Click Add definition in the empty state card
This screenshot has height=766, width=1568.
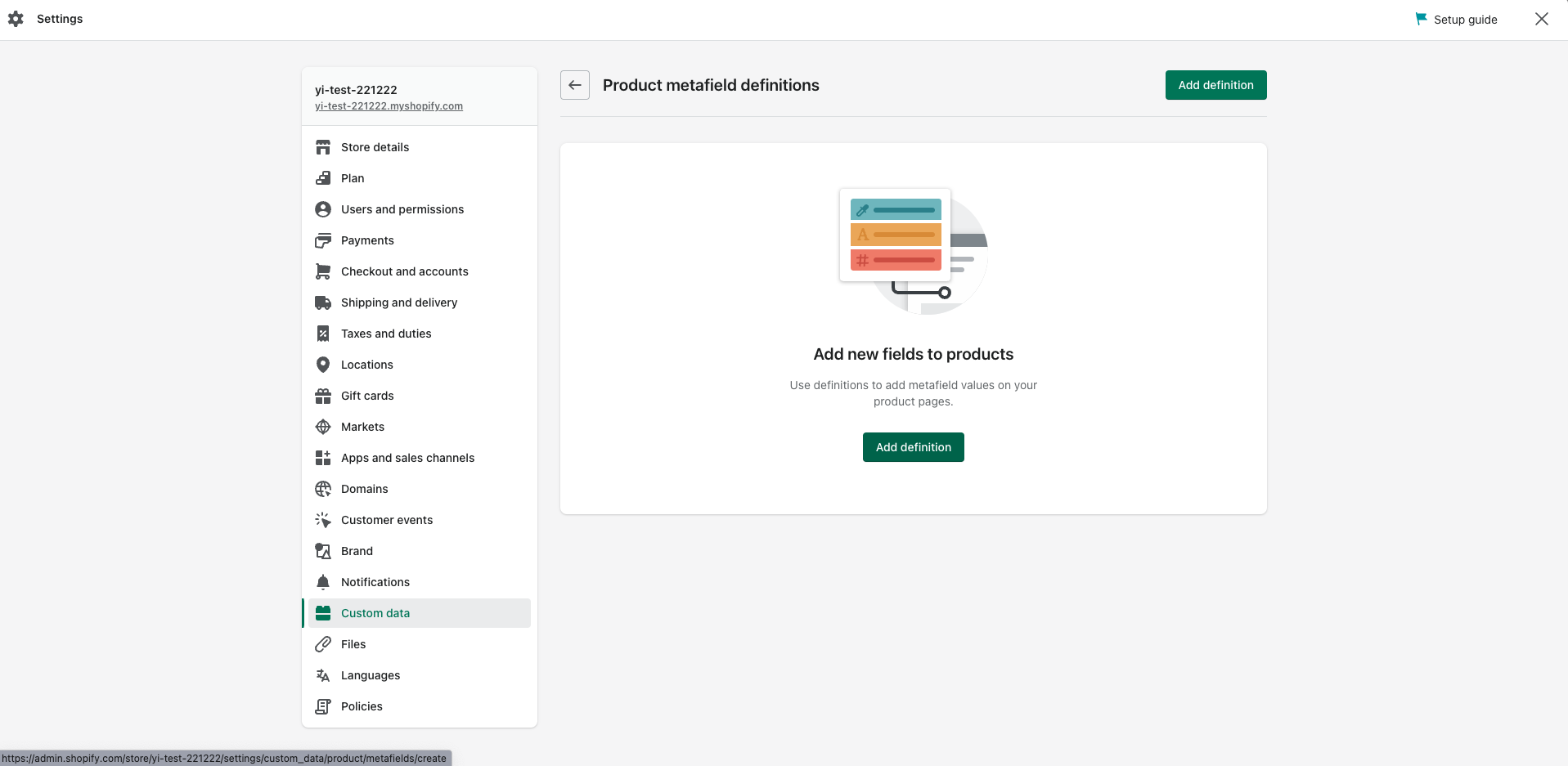pyautogui.click(x=913, y=447)
